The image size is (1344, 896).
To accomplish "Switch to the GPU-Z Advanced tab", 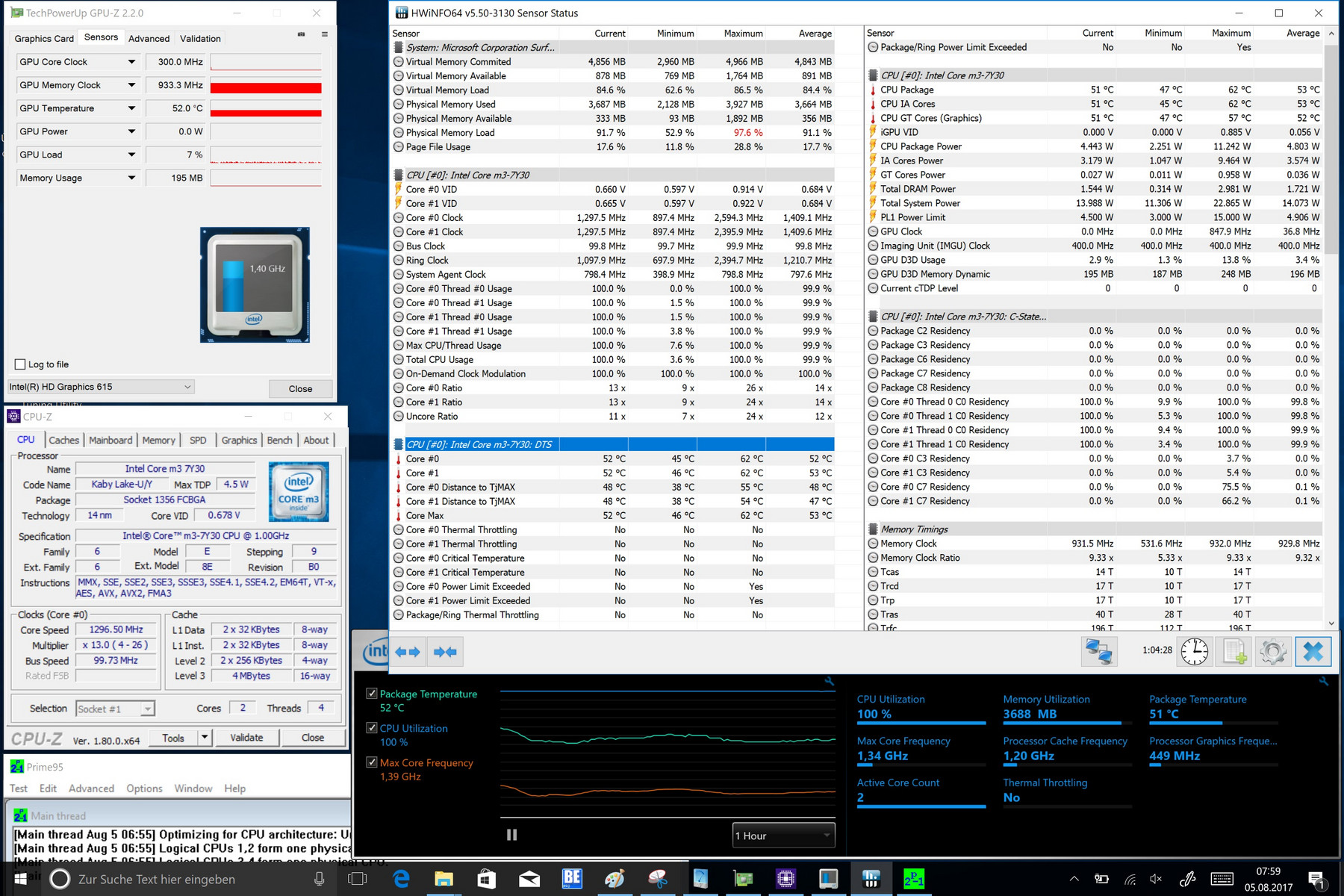I will (149, 38).
